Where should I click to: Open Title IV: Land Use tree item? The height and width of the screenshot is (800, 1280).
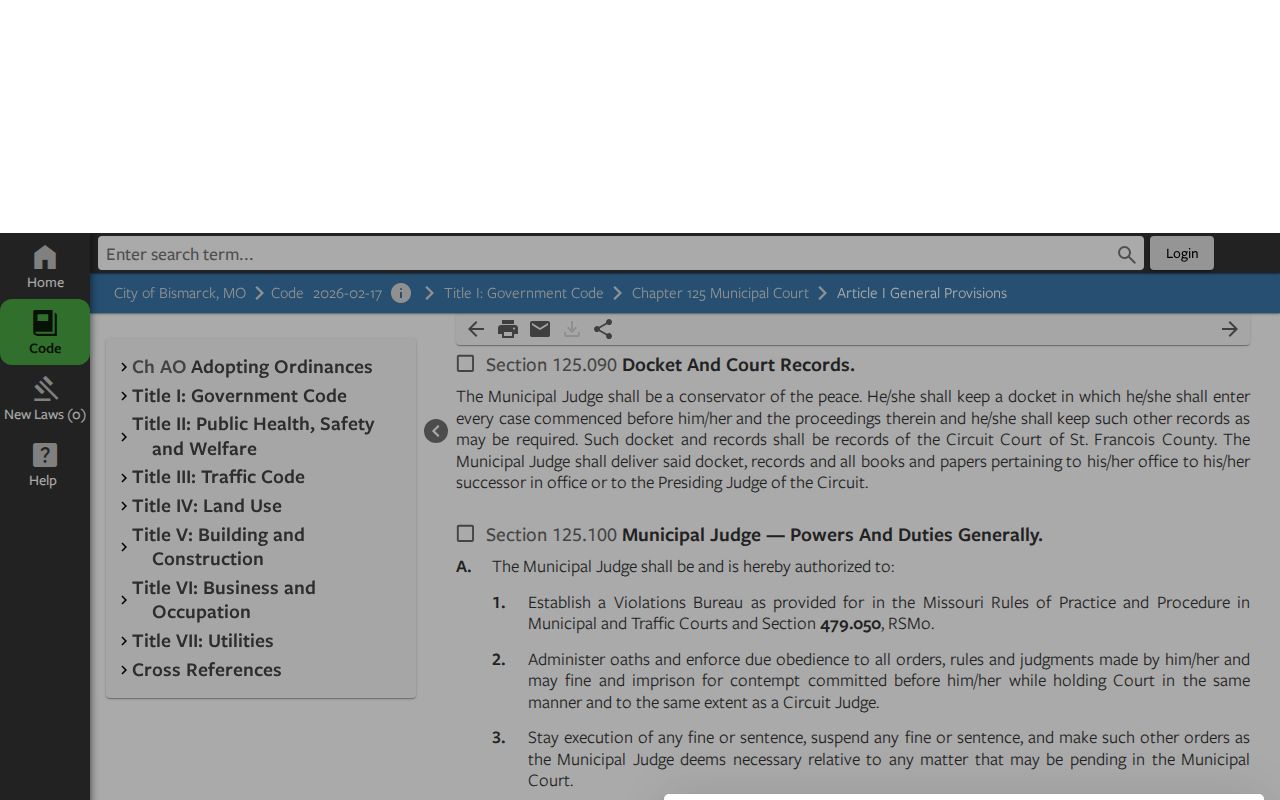[x=207, y=506]
